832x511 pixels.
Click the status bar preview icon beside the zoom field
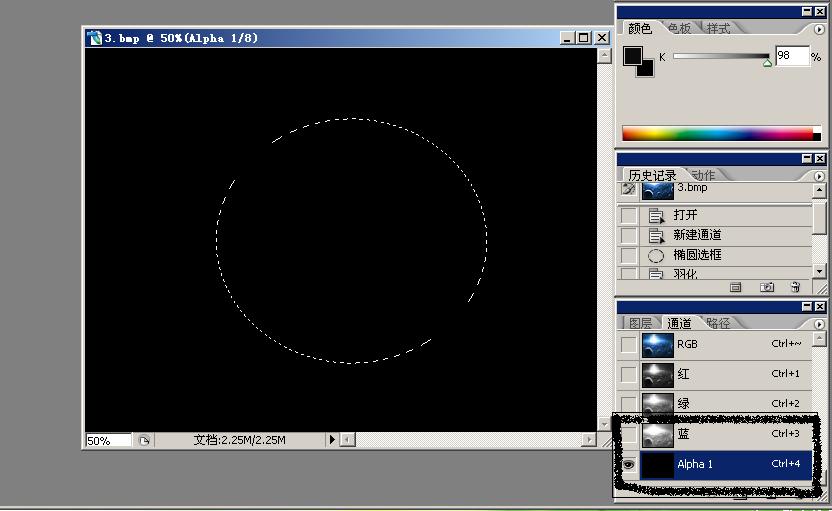[144, 440]
